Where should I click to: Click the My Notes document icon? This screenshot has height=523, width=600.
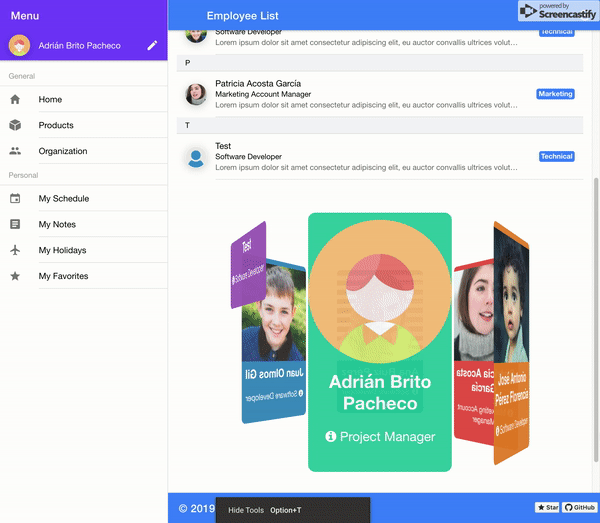coord(15,224)
